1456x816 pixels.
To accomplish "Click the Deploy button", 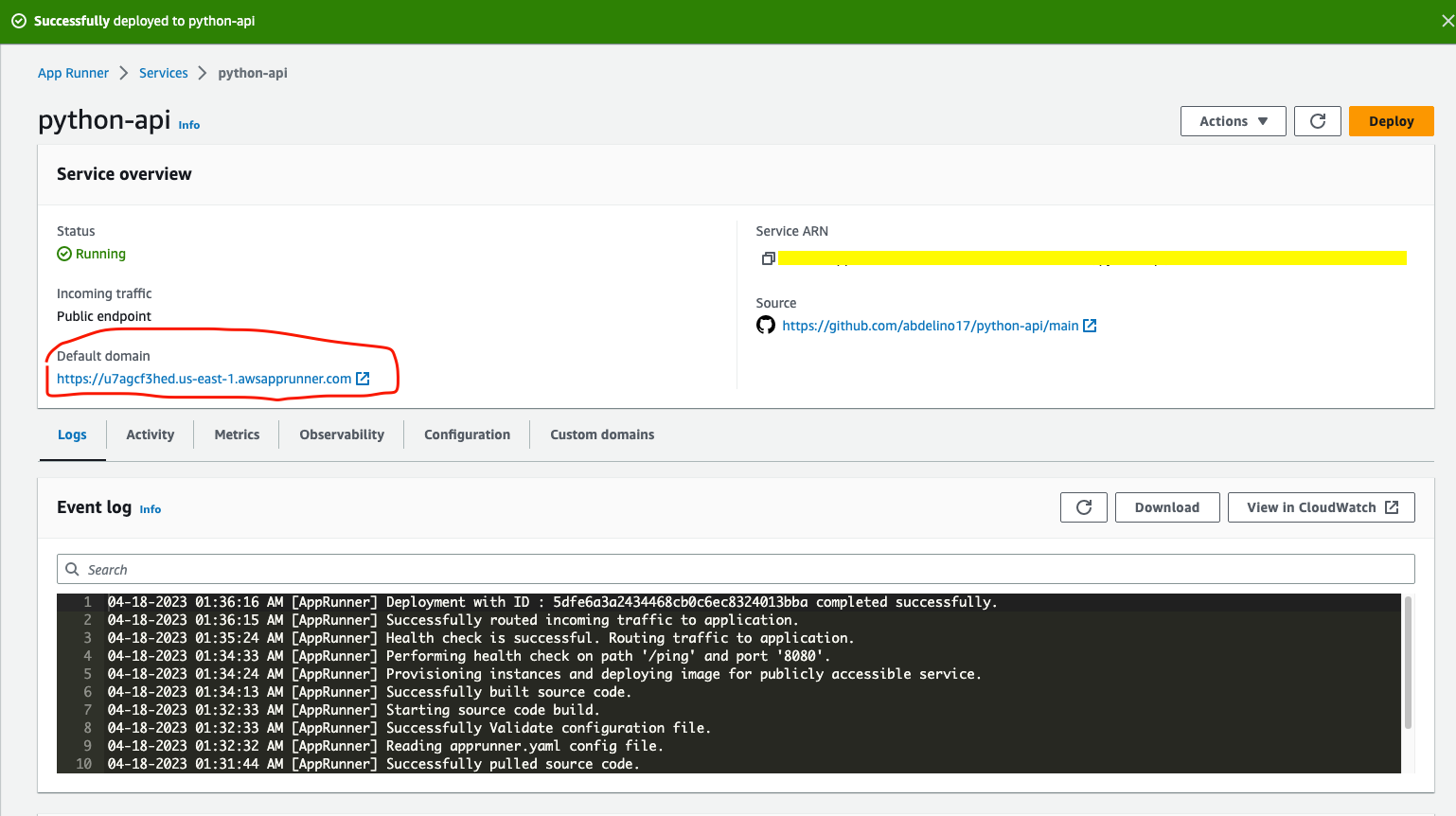I will [1391, 120].
